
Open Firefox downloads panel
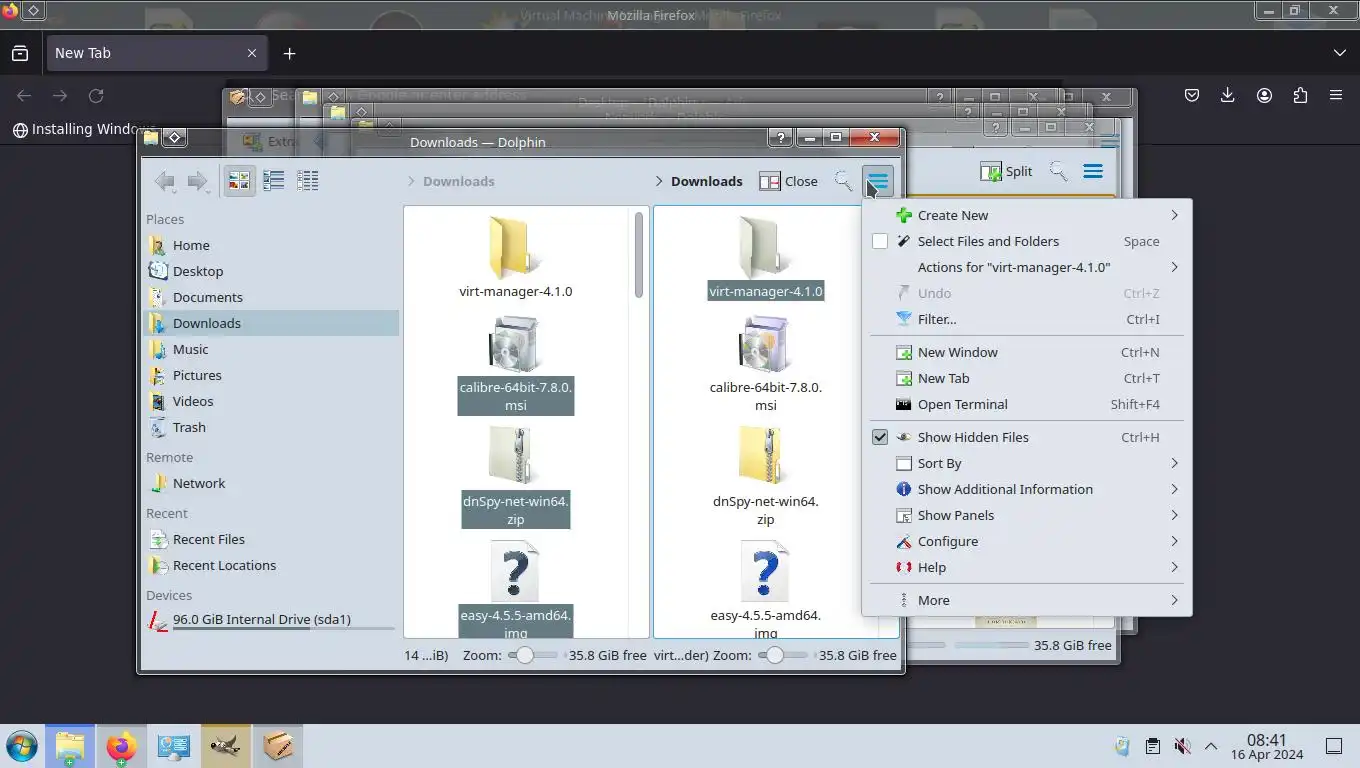[x=1228, y=95]
